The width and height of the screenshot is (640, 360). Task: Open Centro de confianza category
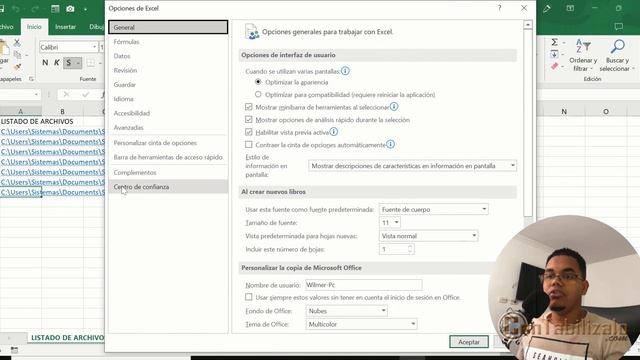coord(168,187)
